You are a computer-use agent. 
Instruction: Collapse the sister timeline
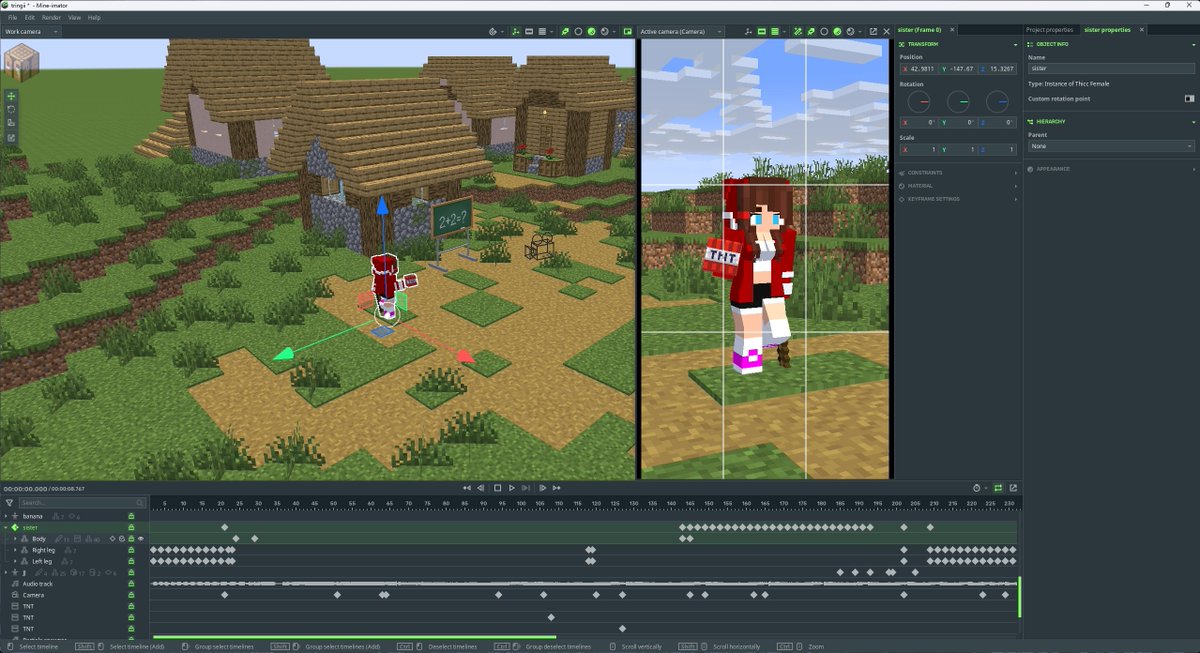pos(6,527)
